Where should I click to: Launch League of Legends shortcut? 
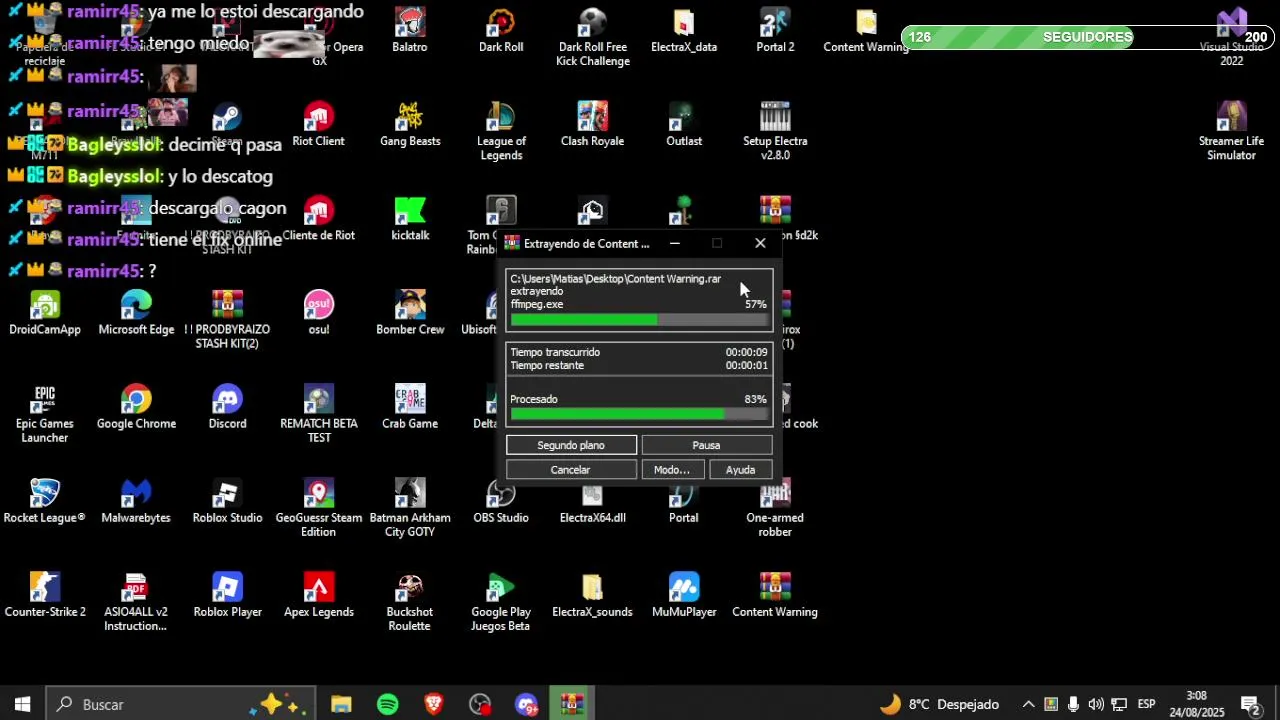click(x=501, y=131)
